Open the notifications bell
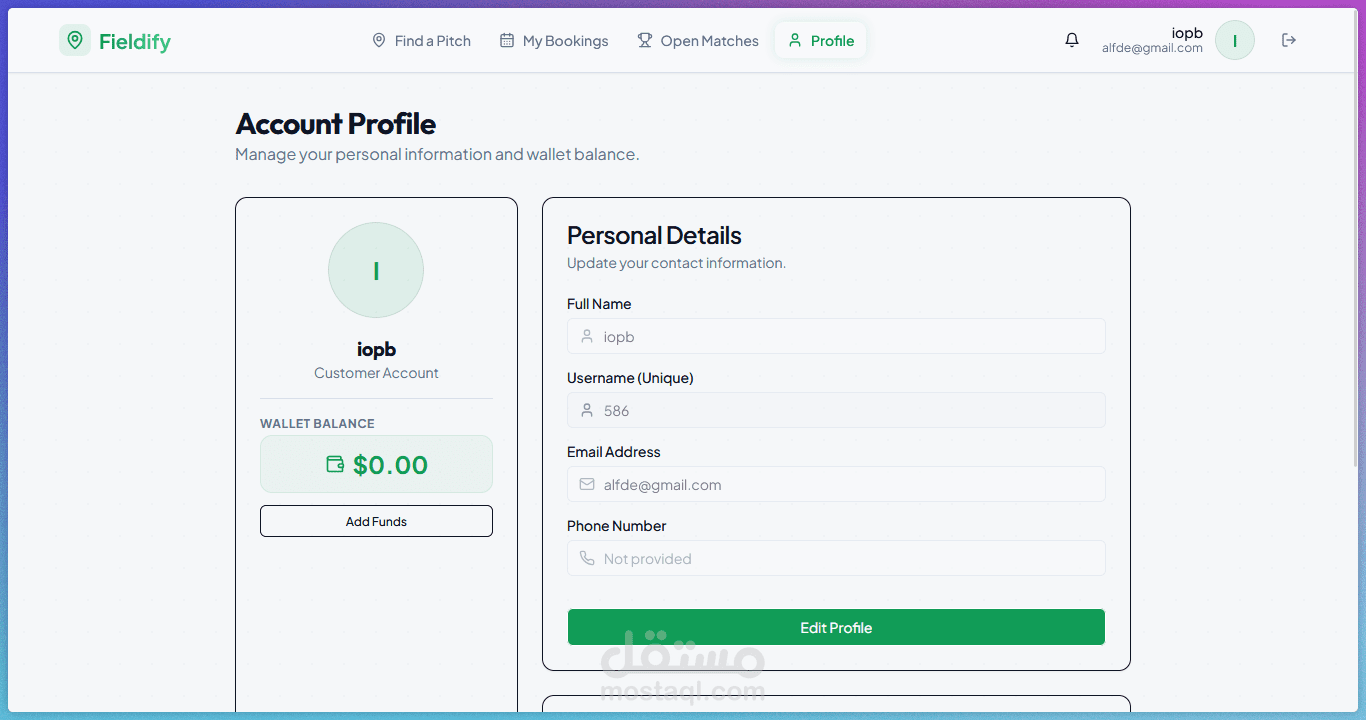Screen dimensions: 1366x720 coord(1072,40)
